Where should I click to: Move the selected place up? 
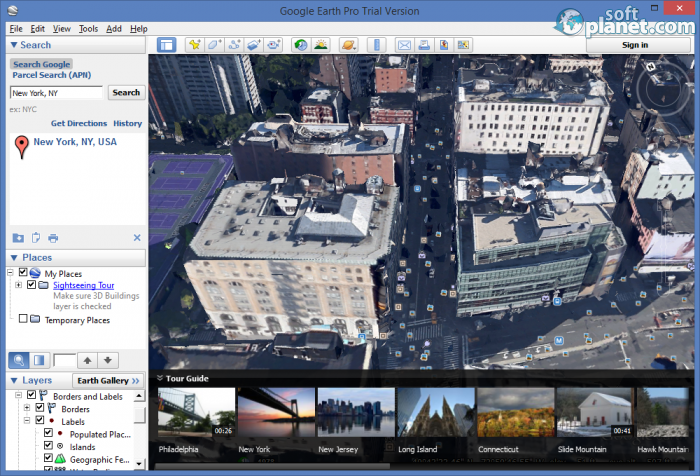[88, 360]
